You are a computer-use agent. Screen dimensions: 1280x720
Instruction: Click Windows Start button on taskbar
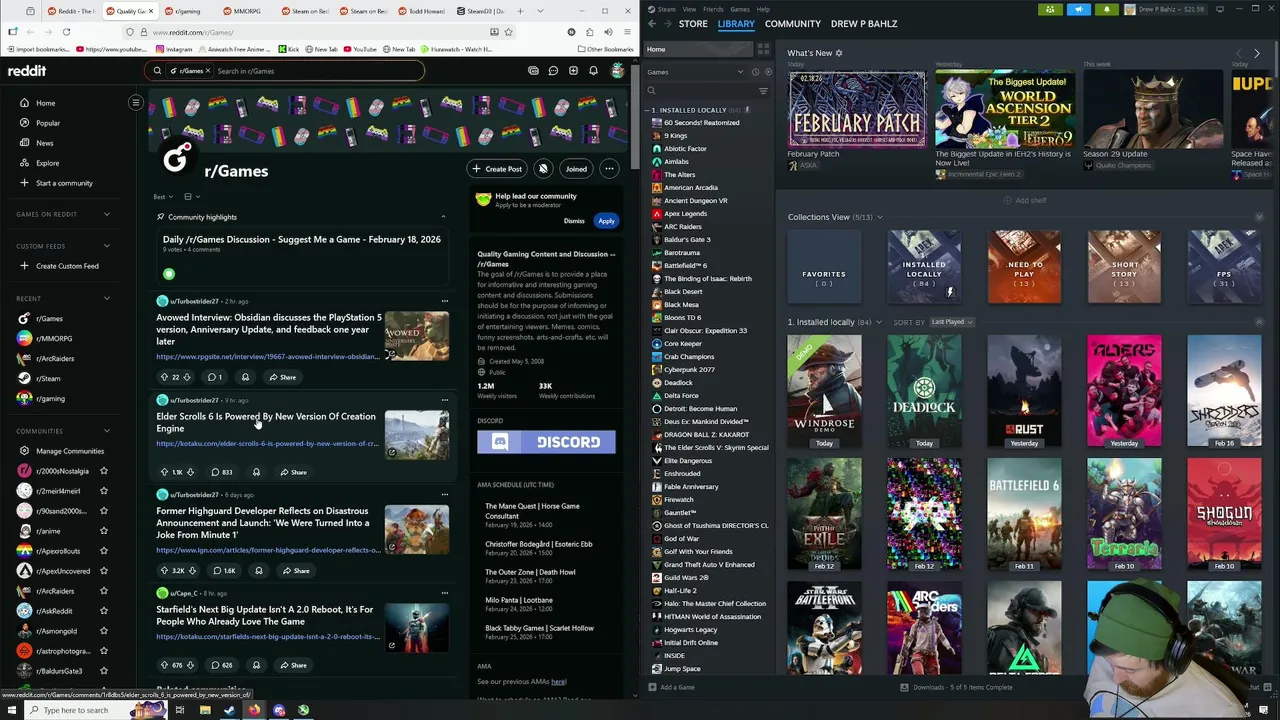12,710
